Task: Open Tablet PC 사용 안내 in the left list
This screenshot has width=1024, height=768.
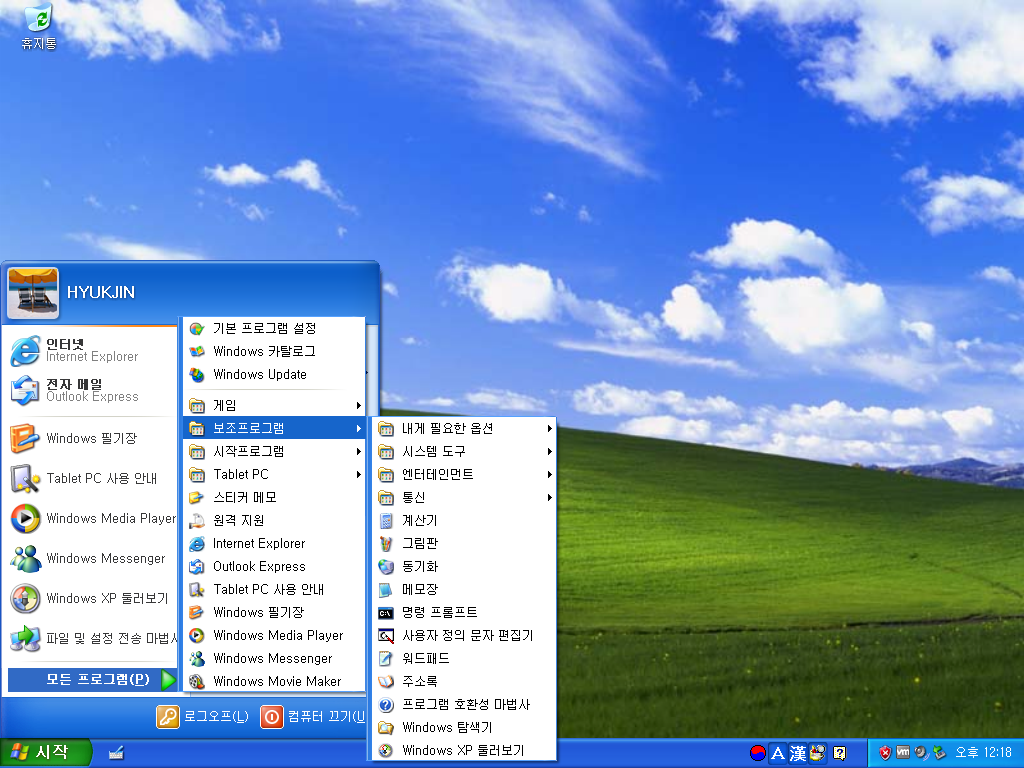Action: pos(91,478)
